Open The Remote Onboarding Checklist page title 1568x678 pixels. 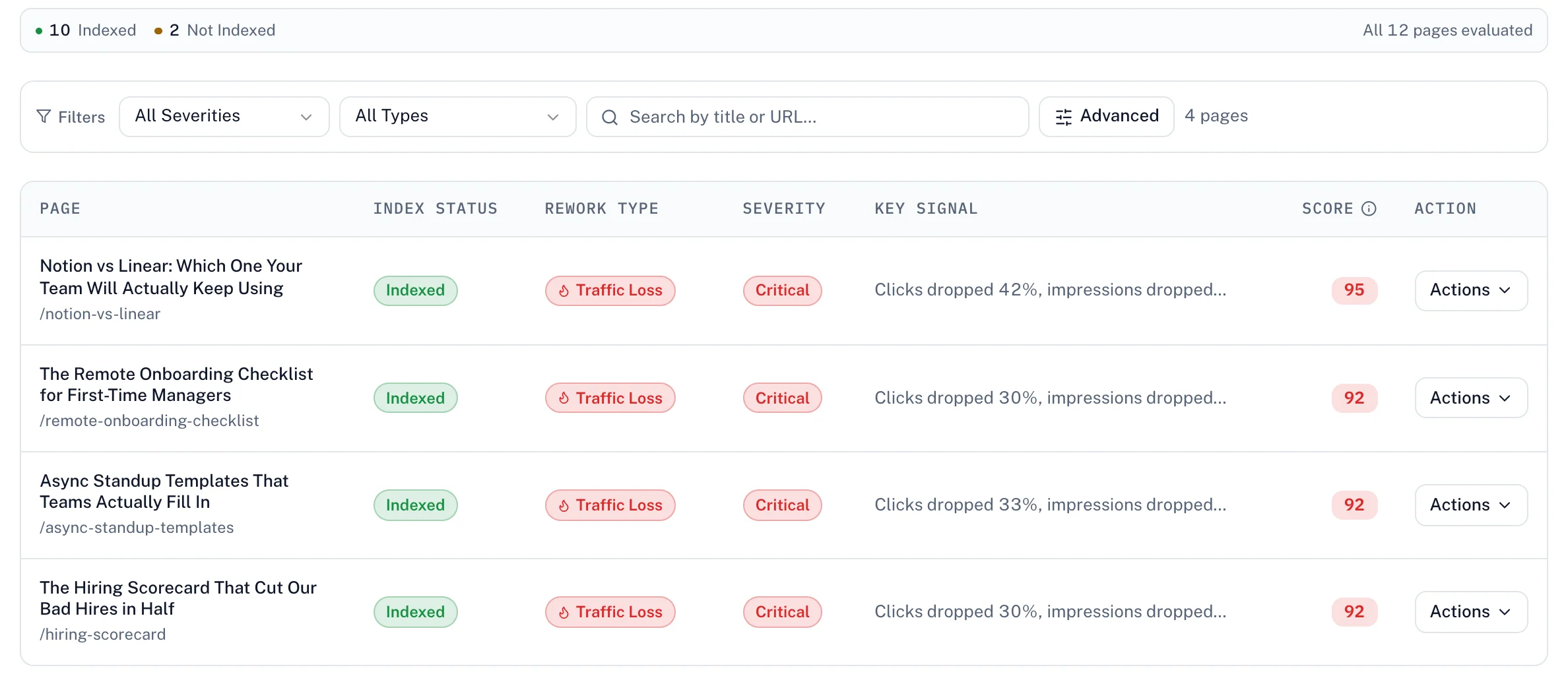(176, 385)
